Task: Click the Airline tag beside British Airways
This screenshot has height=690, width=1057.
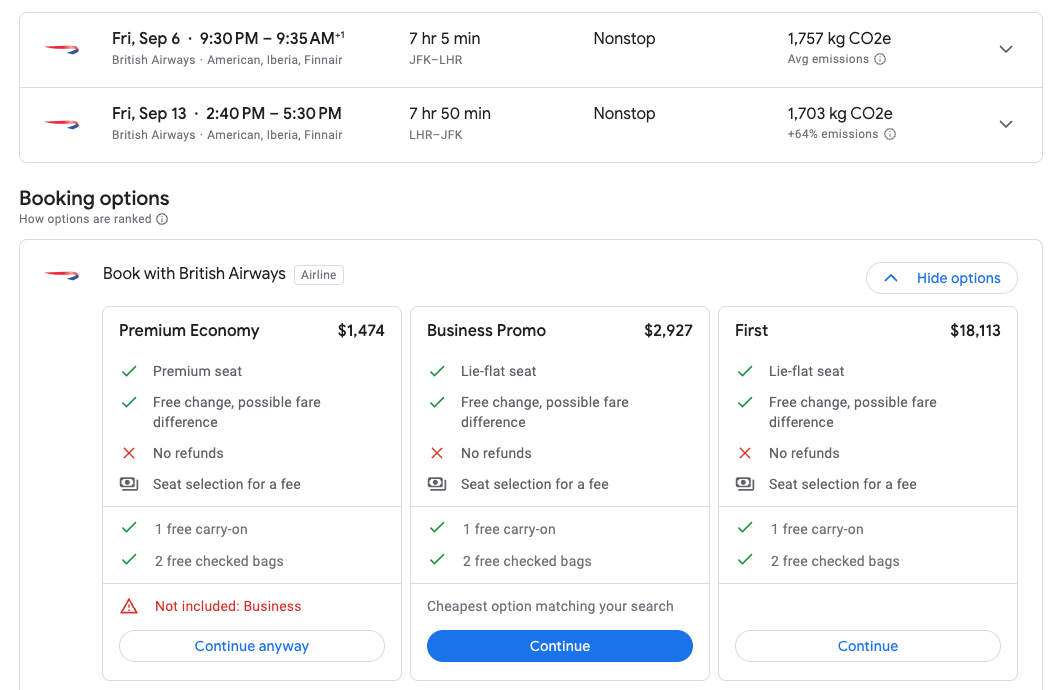Action: tap(319, 275)
